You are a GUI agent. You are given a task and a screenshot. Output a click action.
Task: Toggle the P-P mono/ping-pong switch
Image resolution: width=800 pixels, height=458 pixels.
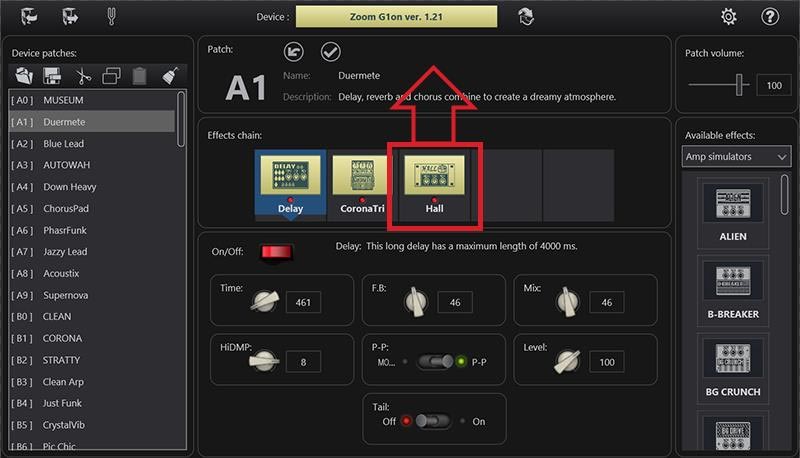(x=435, y=362)
